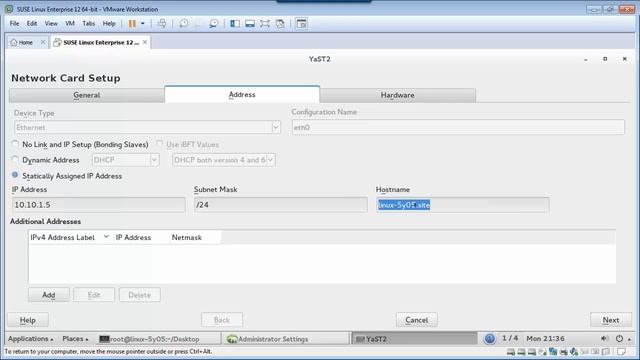Click the Next button
This screenshot has width=640, height=360.
pos(611,320)
